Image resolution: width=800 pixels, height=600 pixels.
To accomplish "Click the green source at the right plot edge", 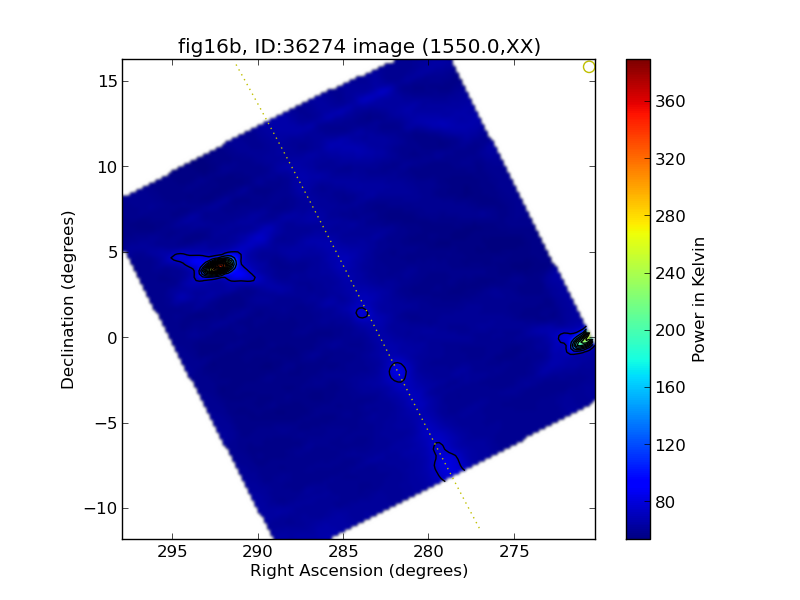I will click(584, 340).
